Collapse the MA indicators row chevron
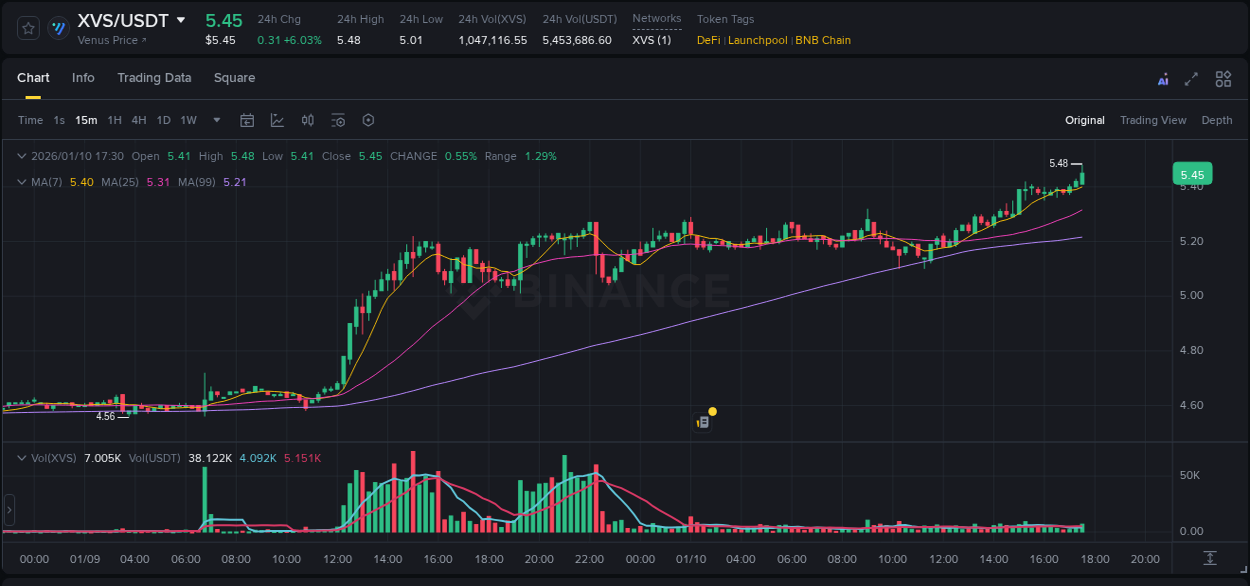This screenshot has width=1250, height=586. pyautogui.click(x=21, y=181)
